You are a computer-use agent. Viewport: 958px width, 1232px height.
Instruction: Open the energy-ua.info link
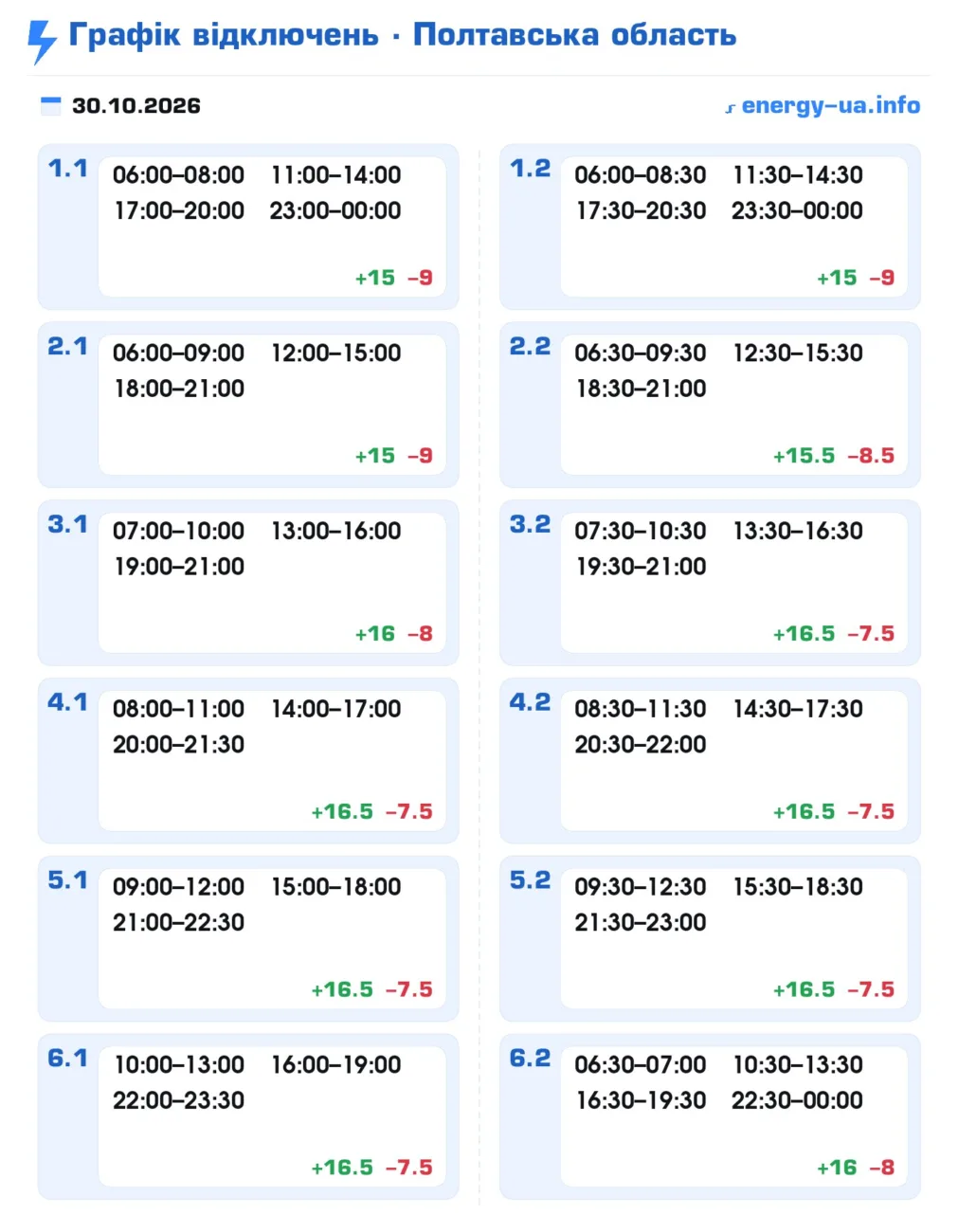point(830,105)
